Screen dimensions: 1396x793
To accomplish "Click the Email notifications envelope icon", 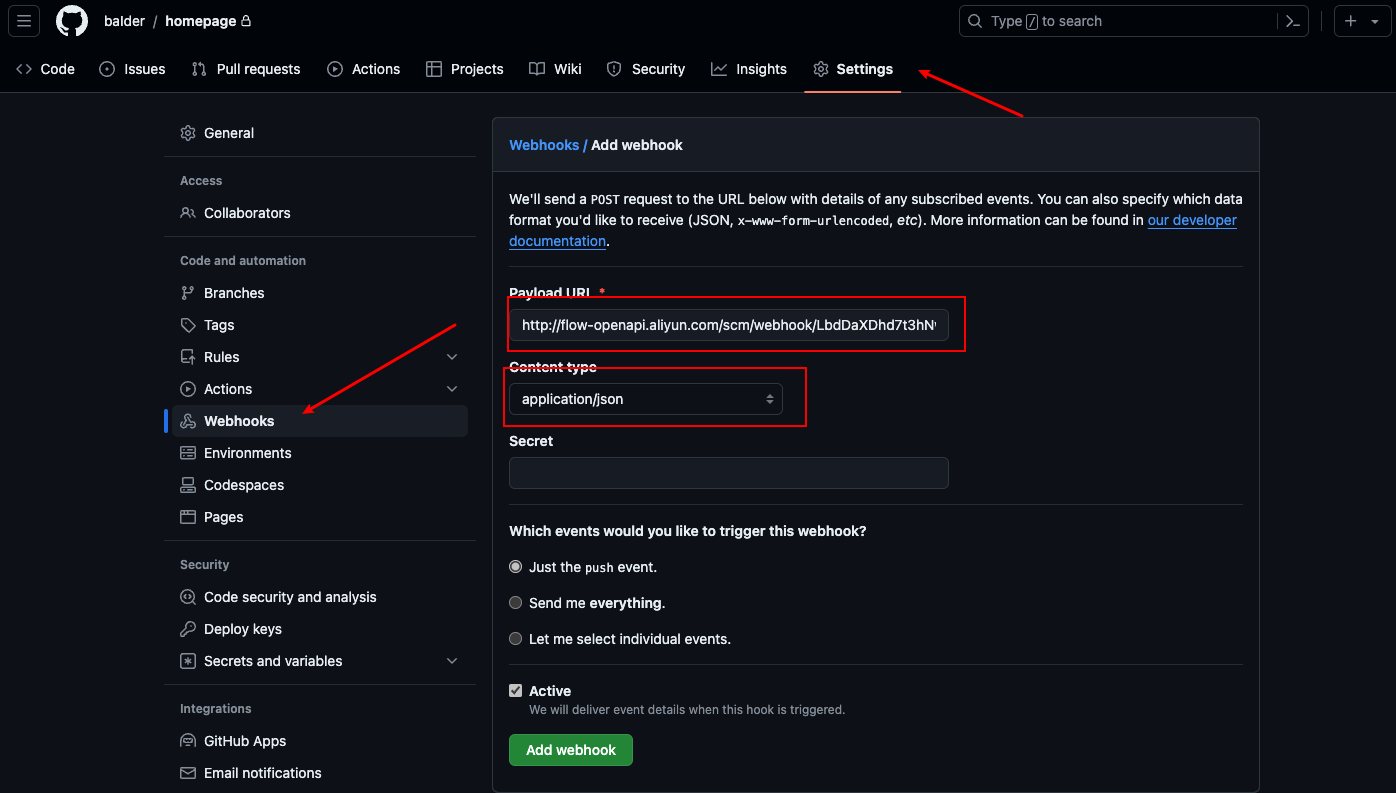I will click(x=188, y=773).
